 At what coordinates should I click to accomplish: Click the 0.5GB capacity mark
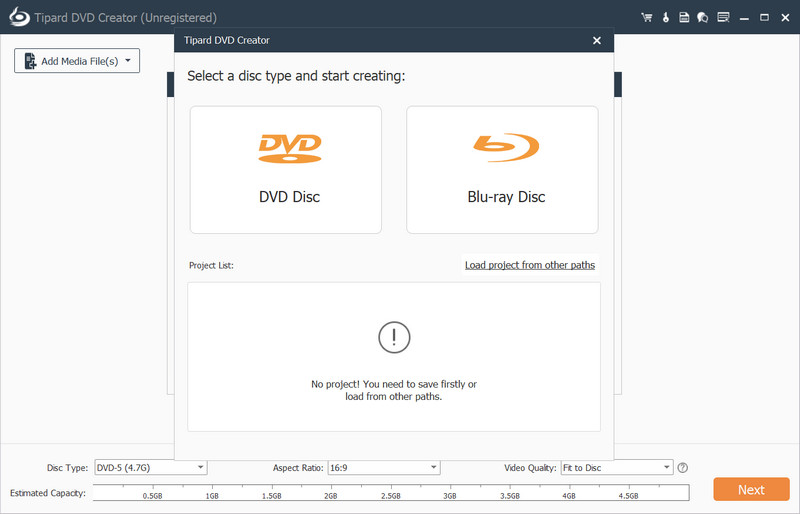pos(153,496)
